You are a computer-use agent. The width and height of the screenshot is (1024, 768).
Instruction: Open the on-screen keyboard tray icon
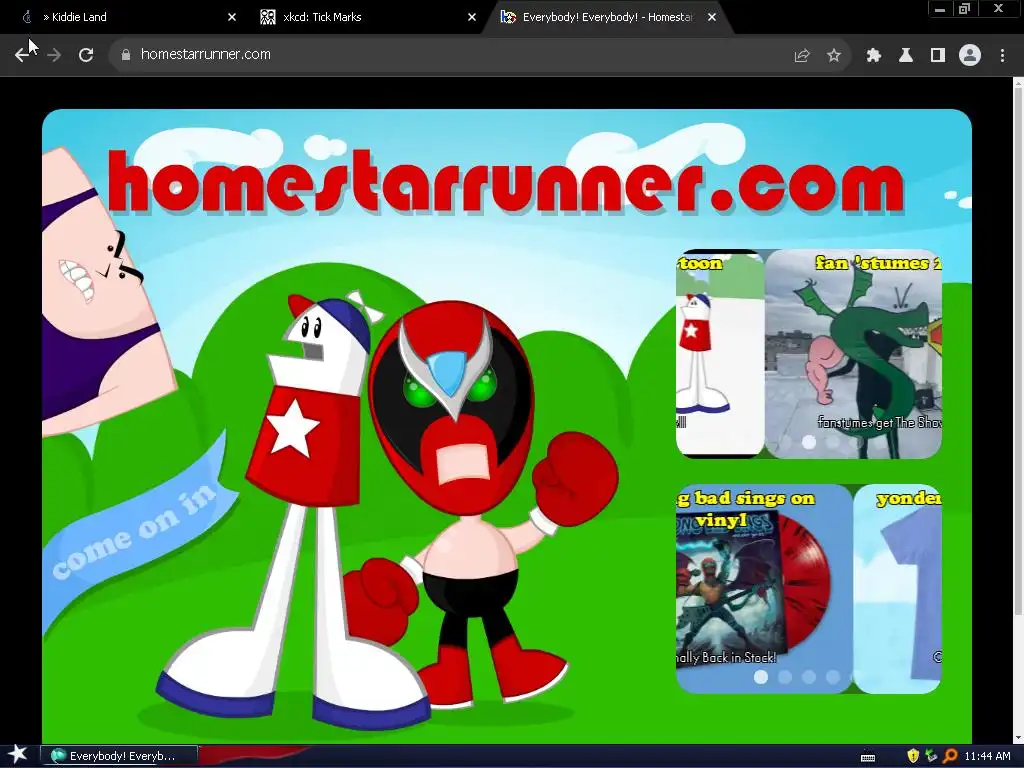click(x=868, y=757)
